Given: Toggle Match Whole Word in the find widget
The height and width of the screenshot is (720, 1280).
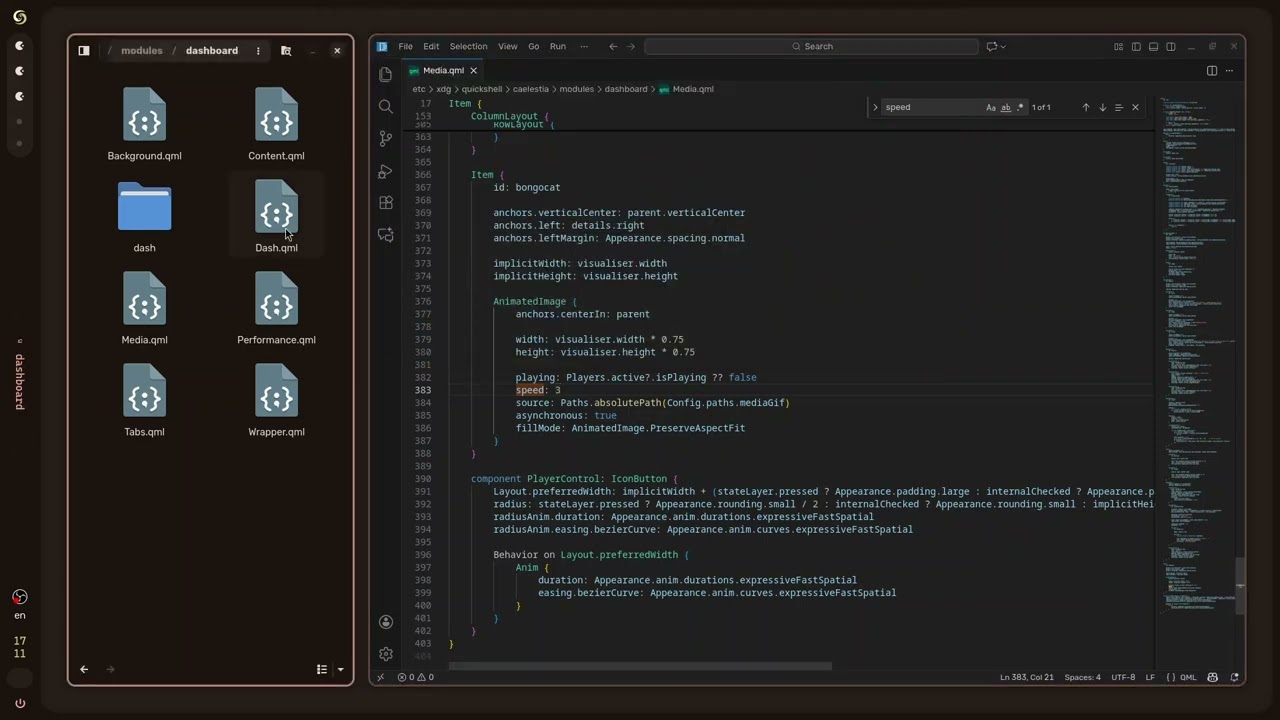Looking at the screenshot, I should coord(1006,107).
